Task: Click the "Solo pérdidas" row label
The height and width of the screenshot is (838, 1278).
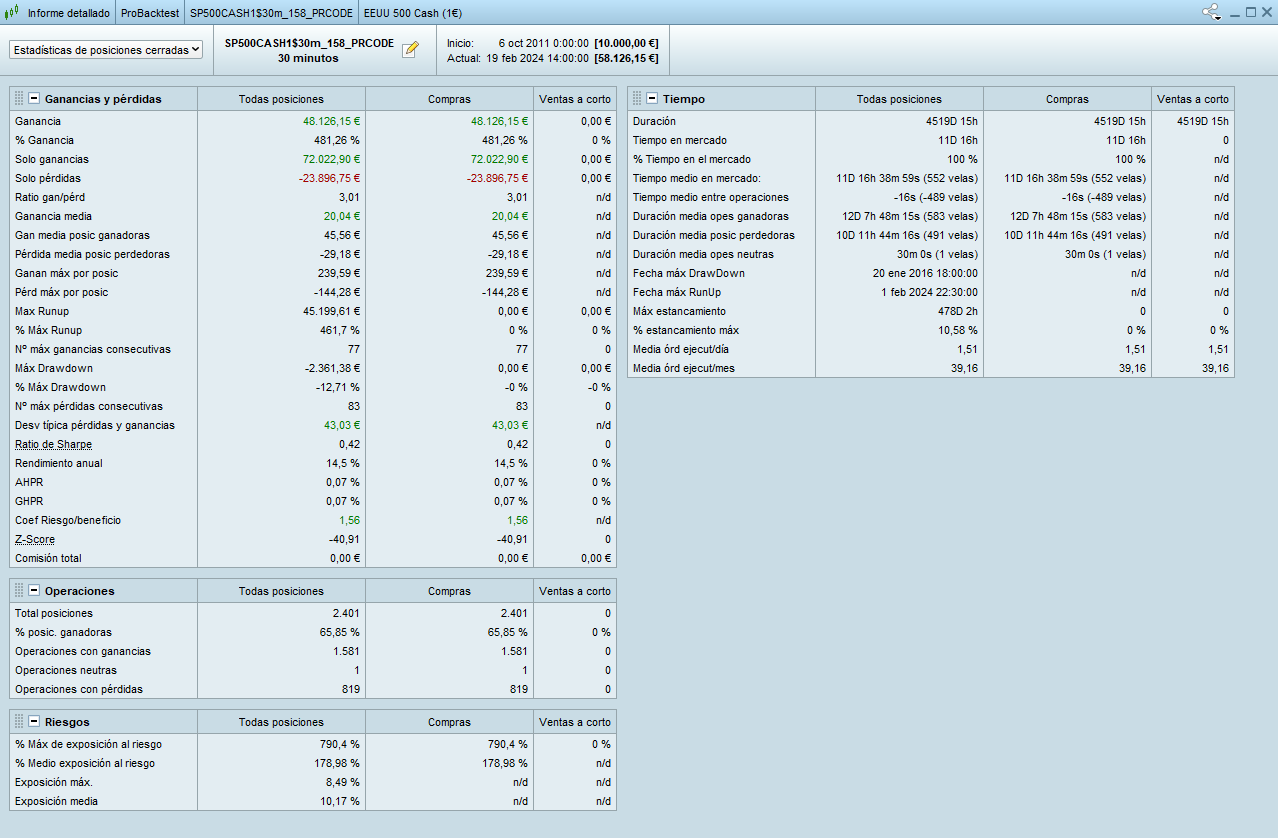Action: tap(48, 178)
